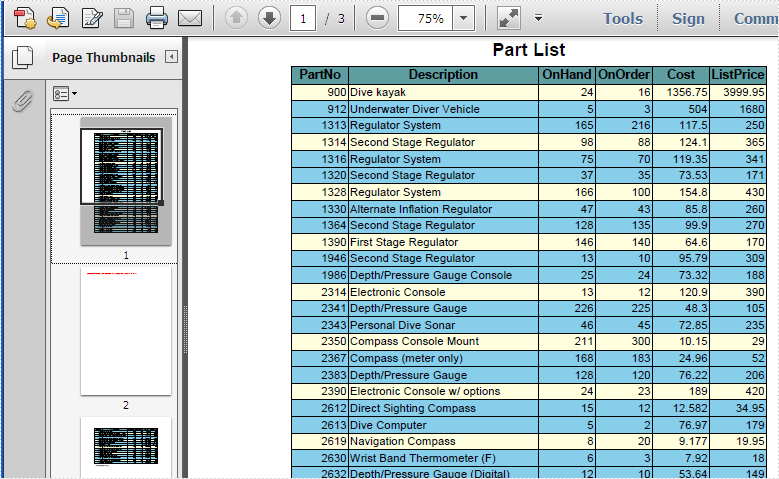This screenshot has height=479, width=779.
Task: Select the page 2 thumbnail
Action: tap(126, 331)
